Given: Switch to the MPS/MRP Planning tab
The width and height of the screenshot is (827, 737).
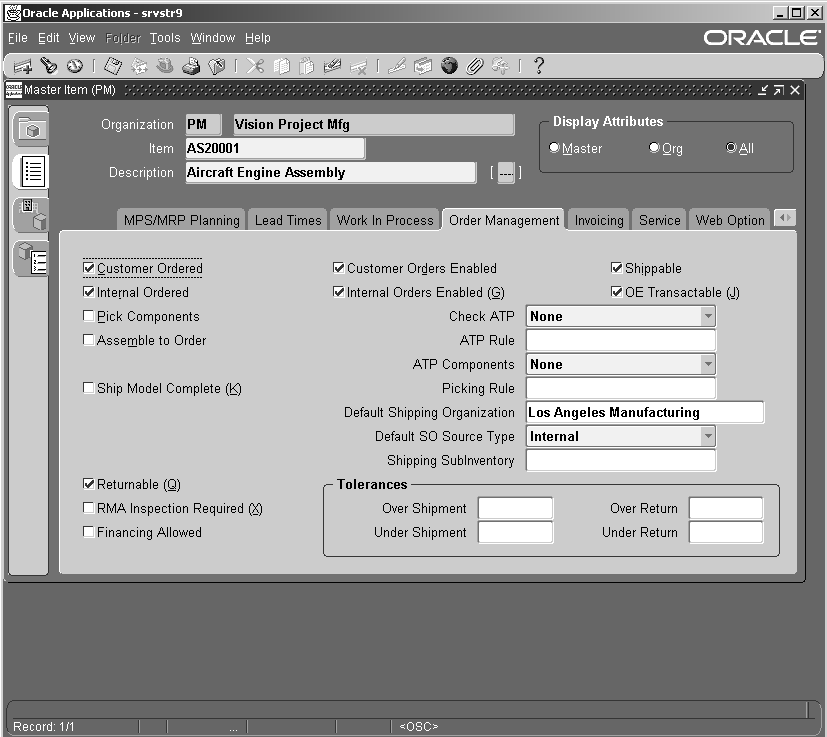Looking at the screenshot, I should click(x=181, y=220).
